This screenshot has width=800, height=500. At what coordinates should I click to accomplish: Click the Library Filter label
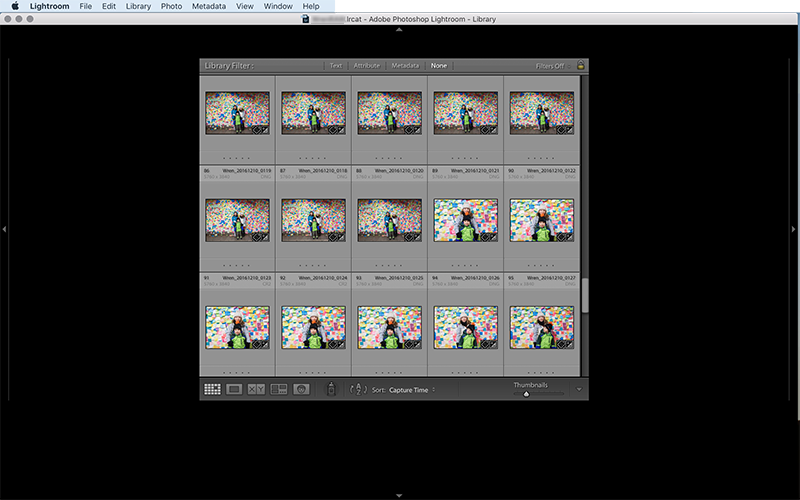pyautogui.click(x=229, y=66)
